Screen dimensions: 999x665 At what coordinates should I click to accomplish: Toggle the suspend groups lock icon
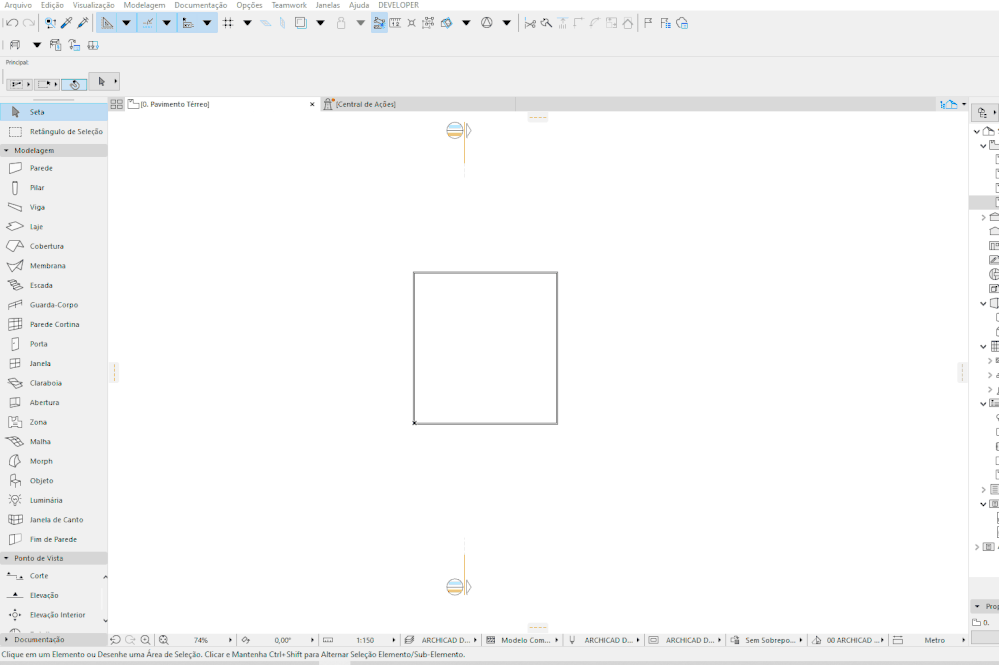click(342, 22)
